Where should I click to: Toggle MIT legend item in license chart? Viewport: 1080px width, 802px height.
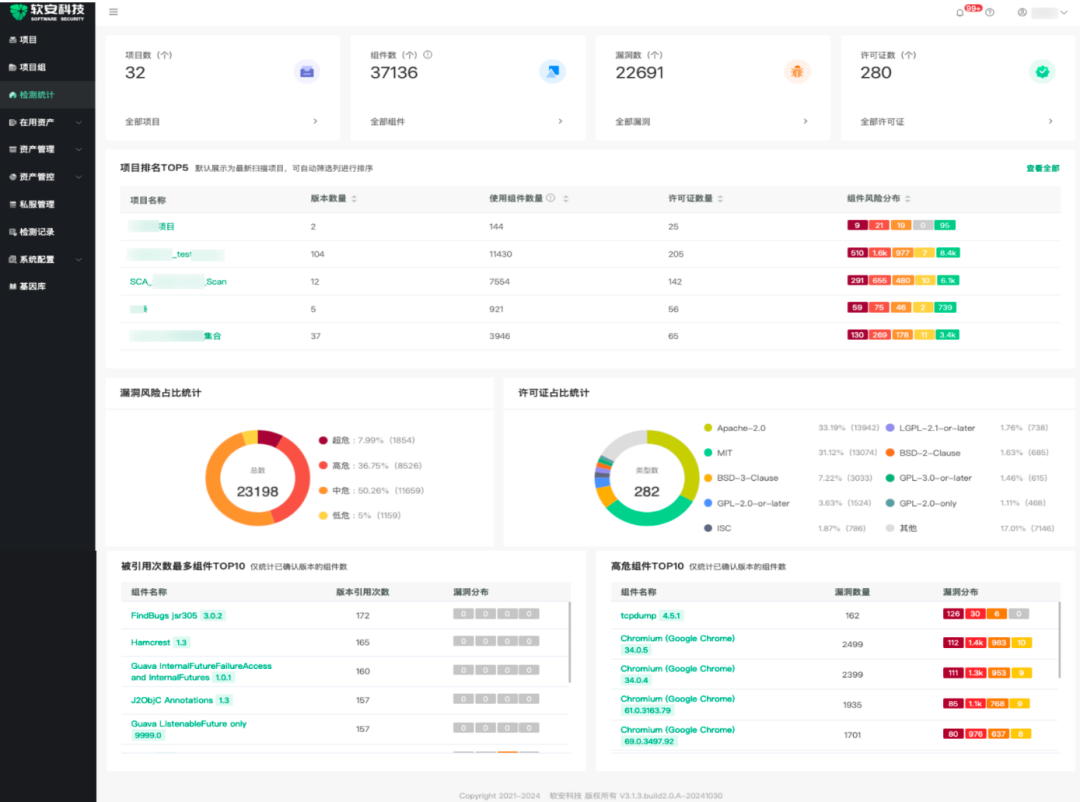point(718,453)
